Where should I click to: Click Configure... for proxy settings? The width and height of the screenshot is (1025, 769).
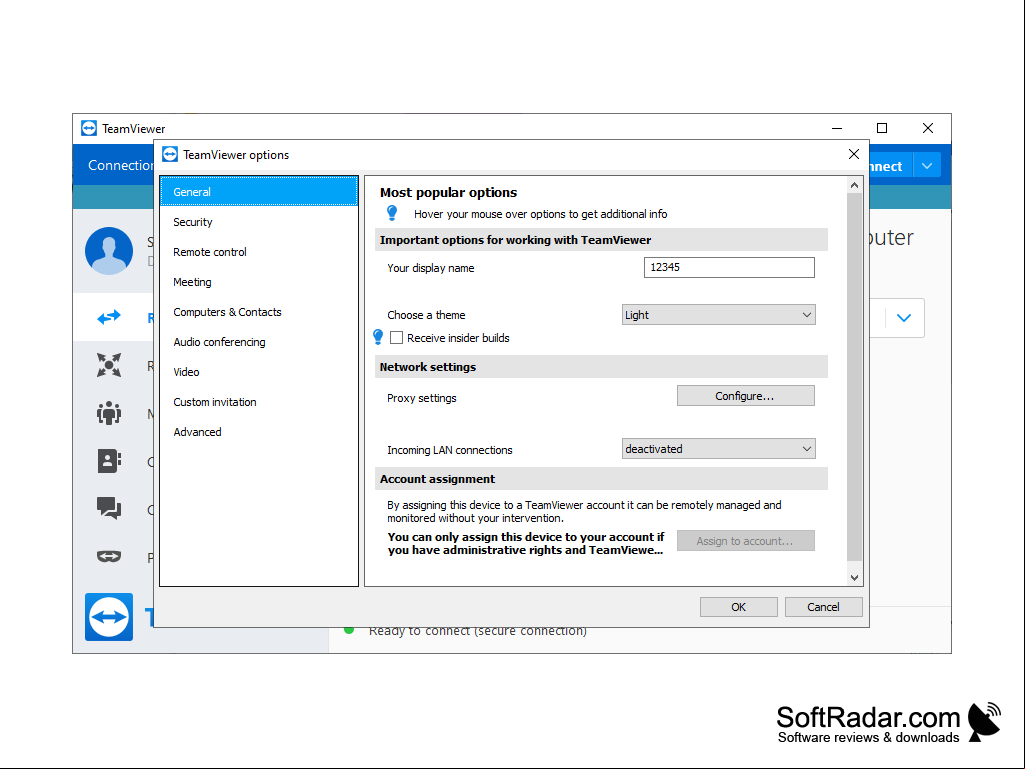(745, 396)
